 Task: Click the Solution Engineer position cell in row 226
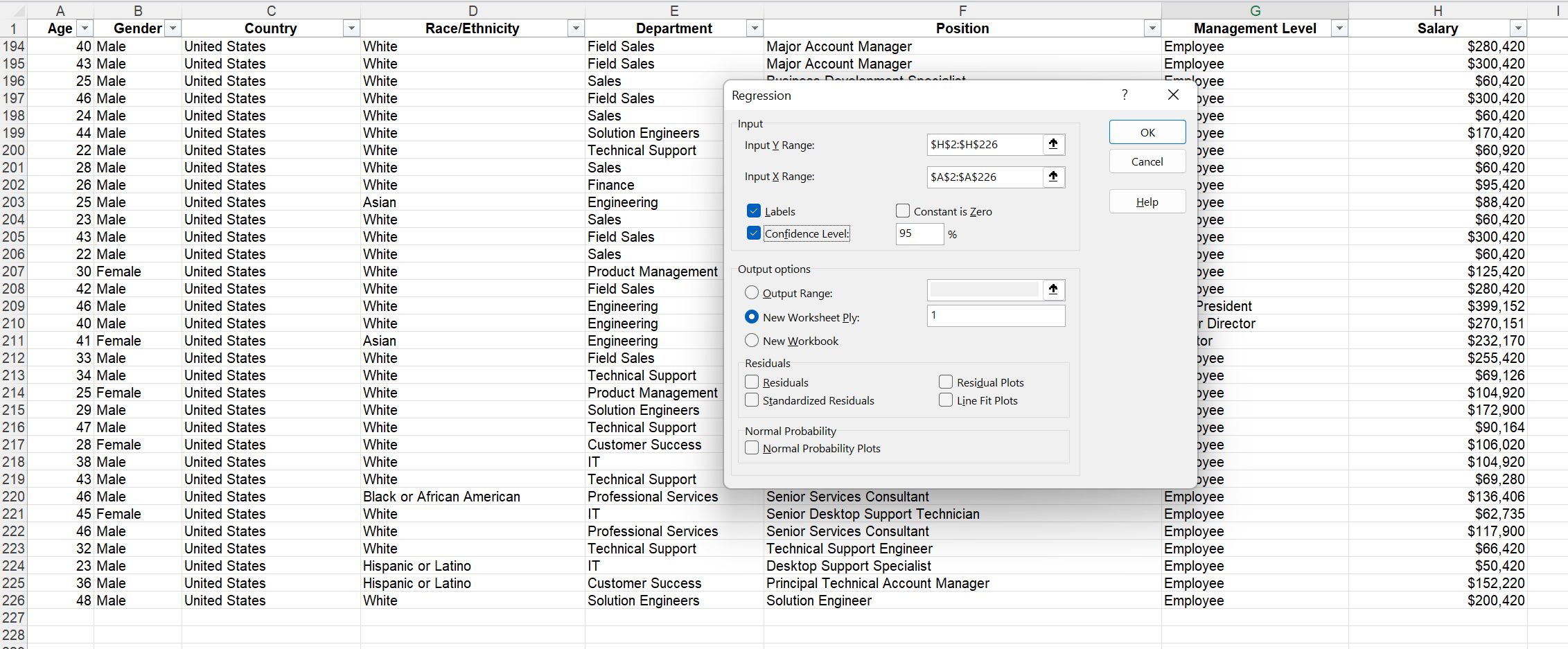coord(962,601)
